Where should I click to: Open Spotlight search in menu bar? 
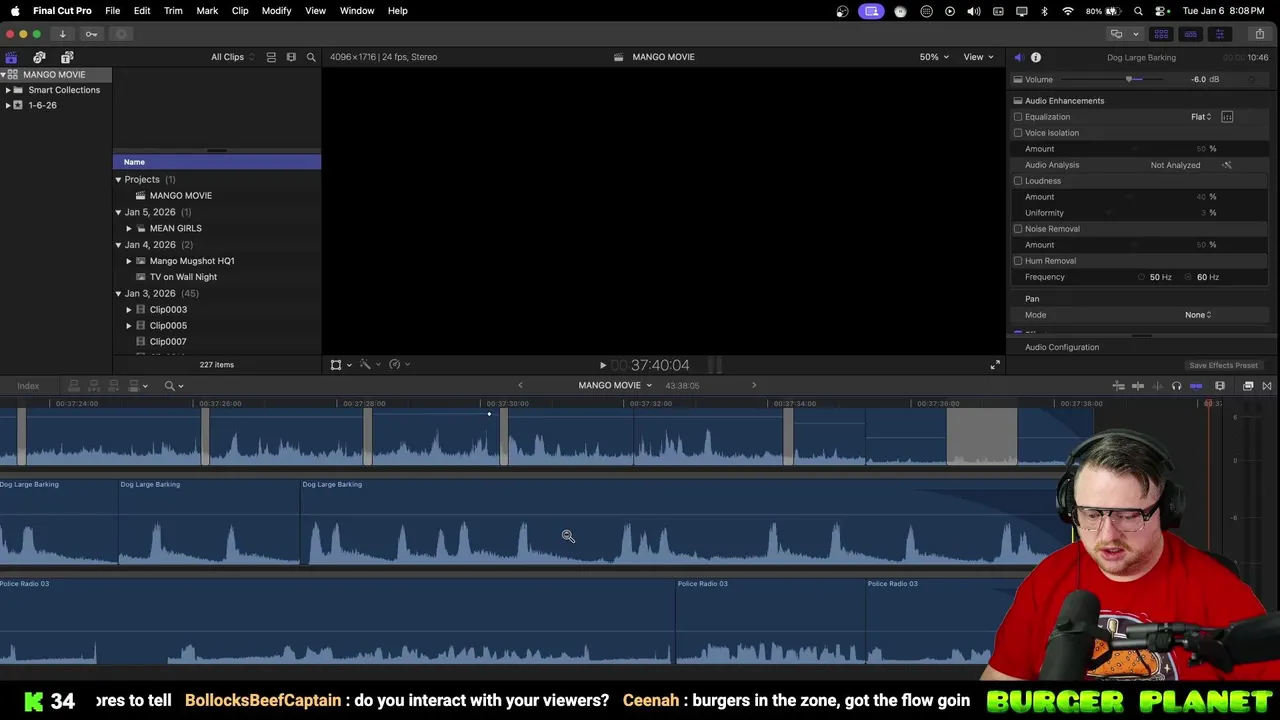coord(1138,11)
